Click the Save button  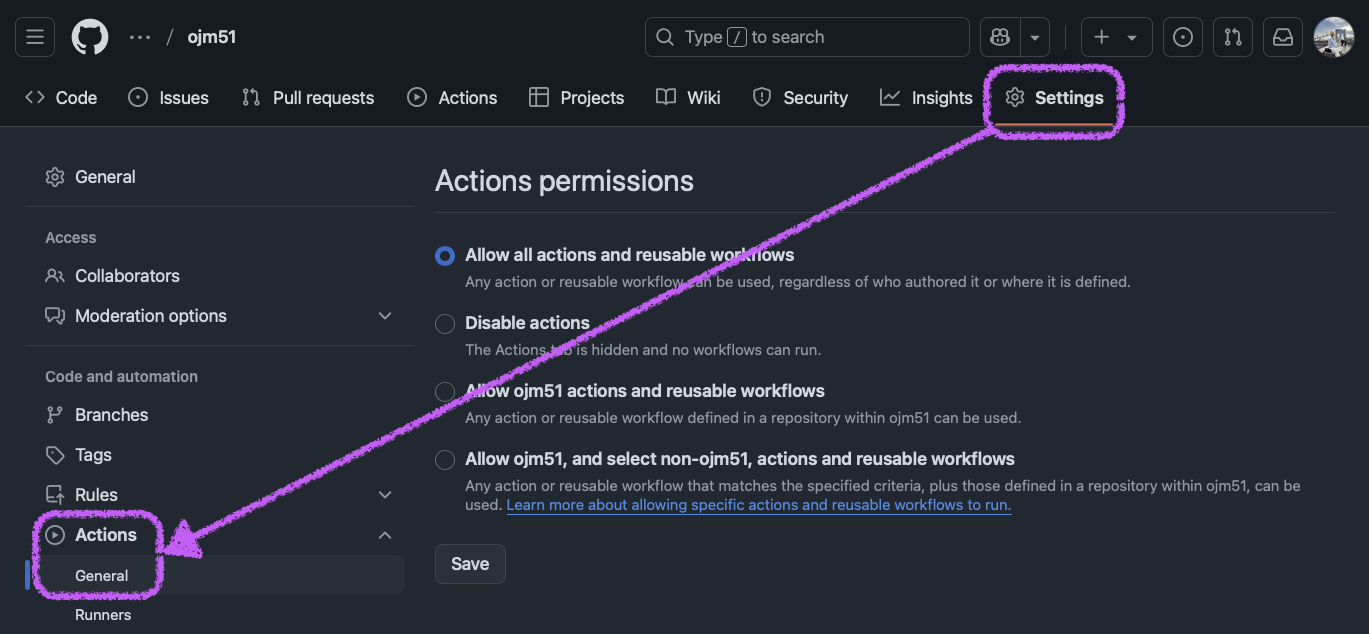tap(470, 564)
